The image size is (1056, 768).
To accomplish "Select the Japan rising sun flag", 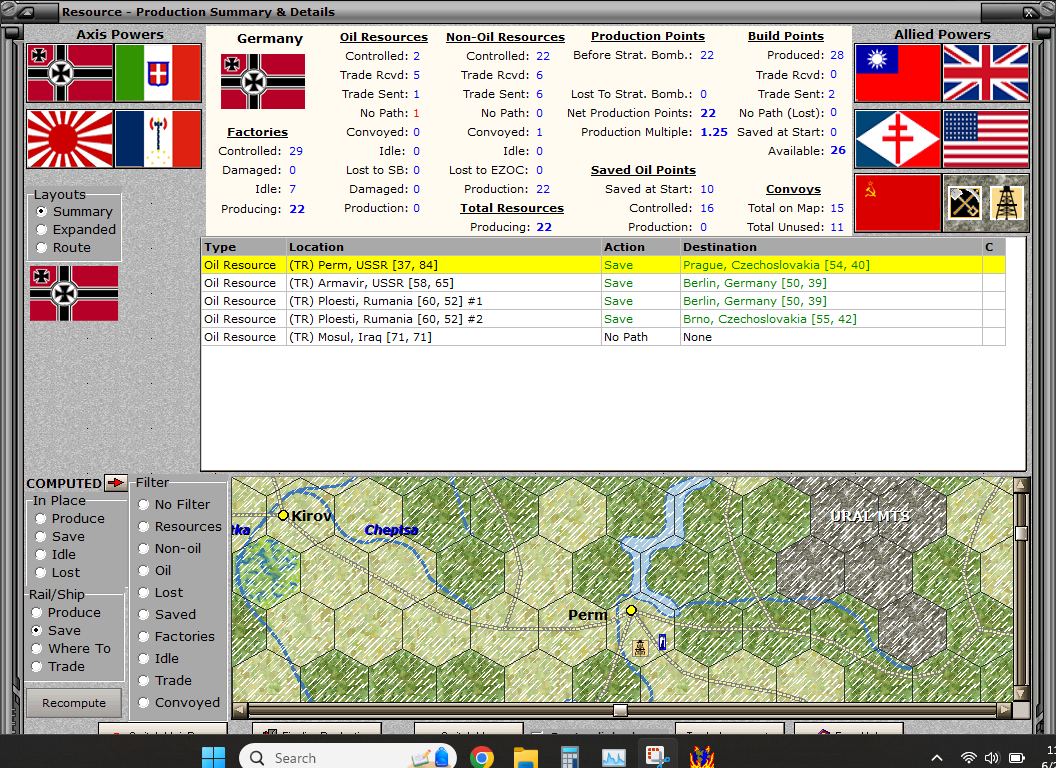I will coord(70,139).
